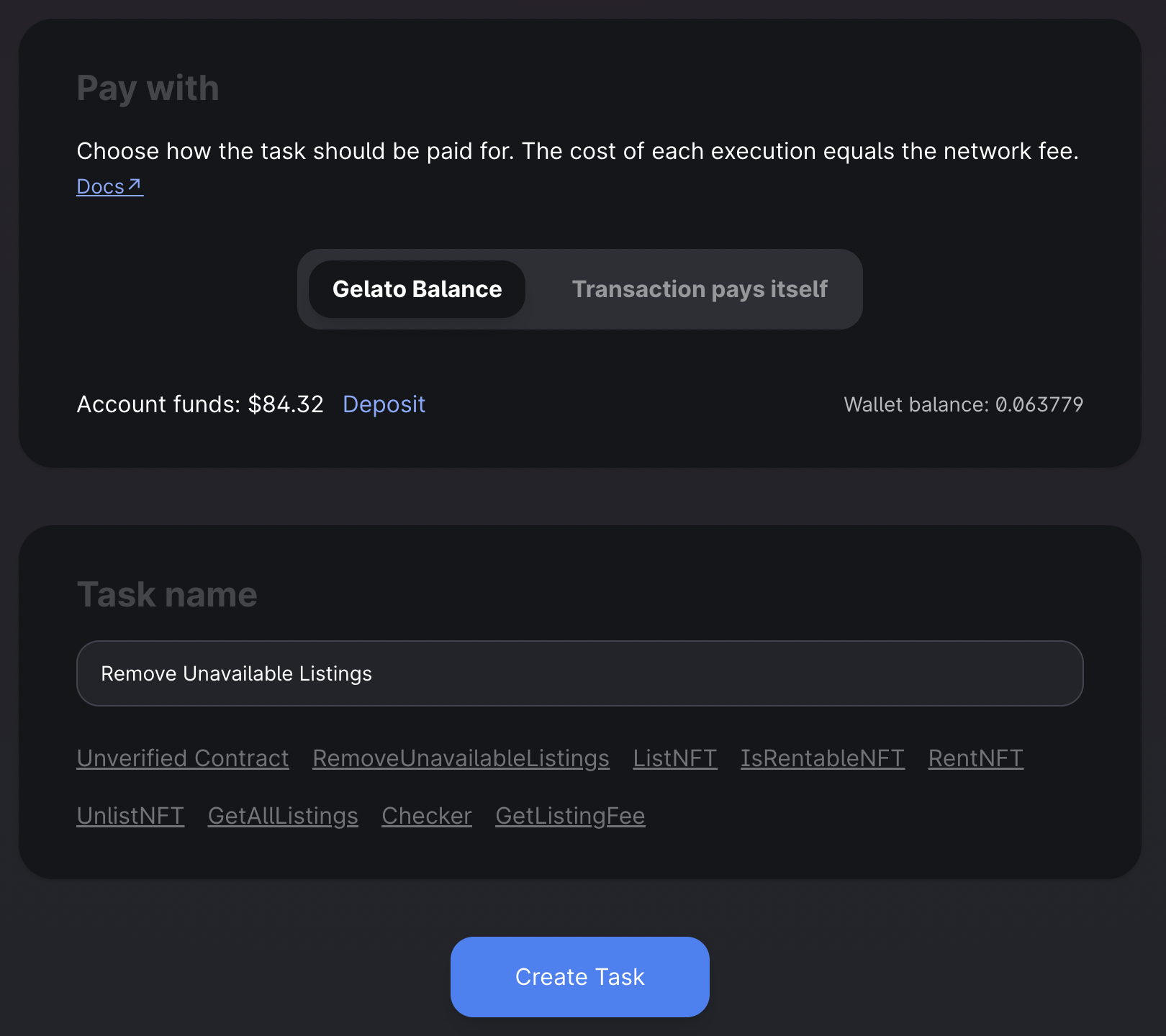Click the Pay with heading
Viewport: 1166px width, 1036px height.
148,88
